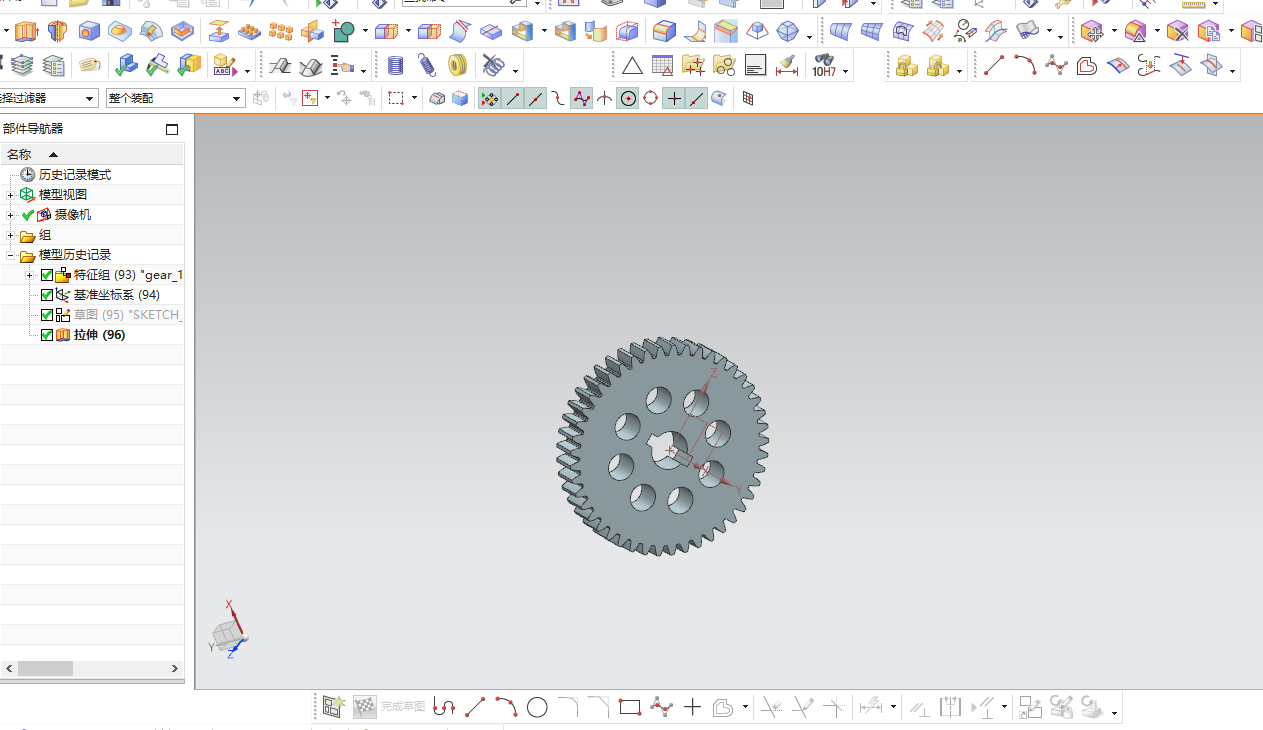This screenshot has height=730, width=1263.
Task: Click the 名称 column header
Action: 19,154
